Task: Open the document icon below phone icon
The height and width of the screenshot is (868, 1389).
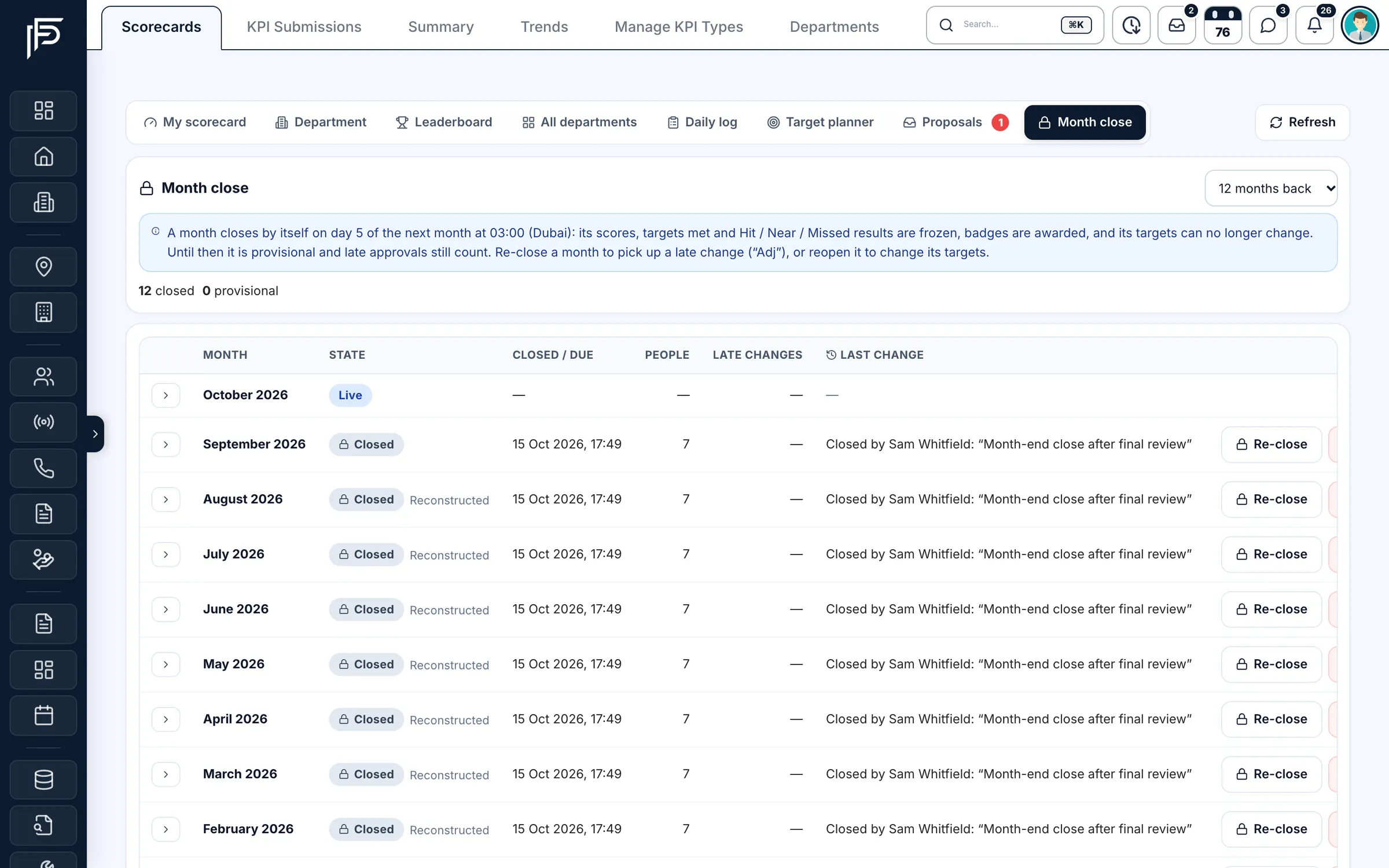Action: point(43,514)
